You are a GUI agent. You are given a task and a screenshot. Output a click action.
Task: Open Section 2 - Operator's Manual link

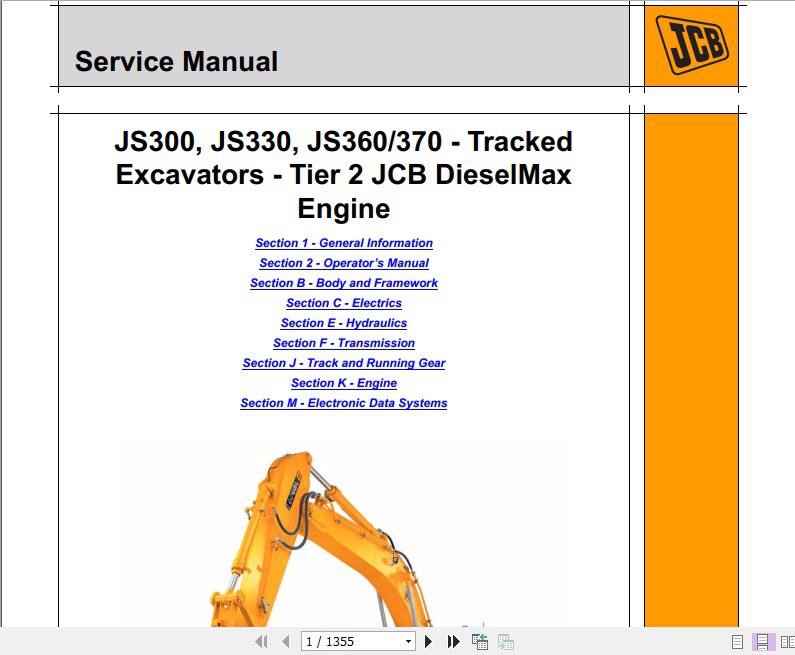pyautogui.click(x=344, y=263)
